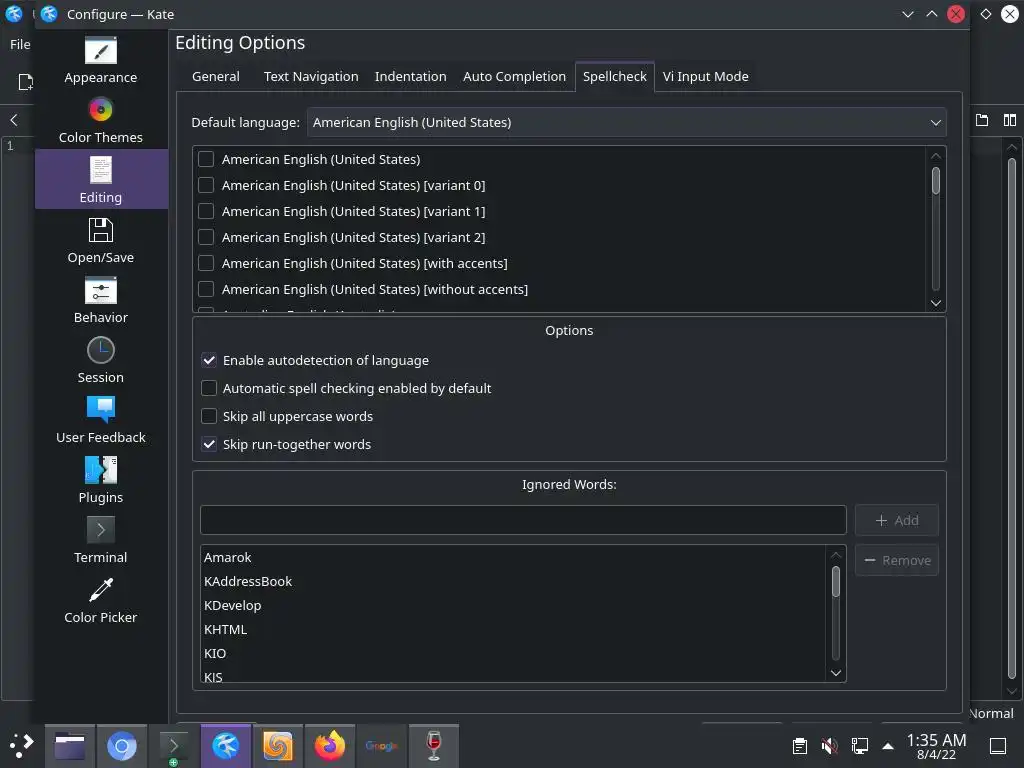
Task: Select Amarok in ignored words list
Action: click(513, 558)
